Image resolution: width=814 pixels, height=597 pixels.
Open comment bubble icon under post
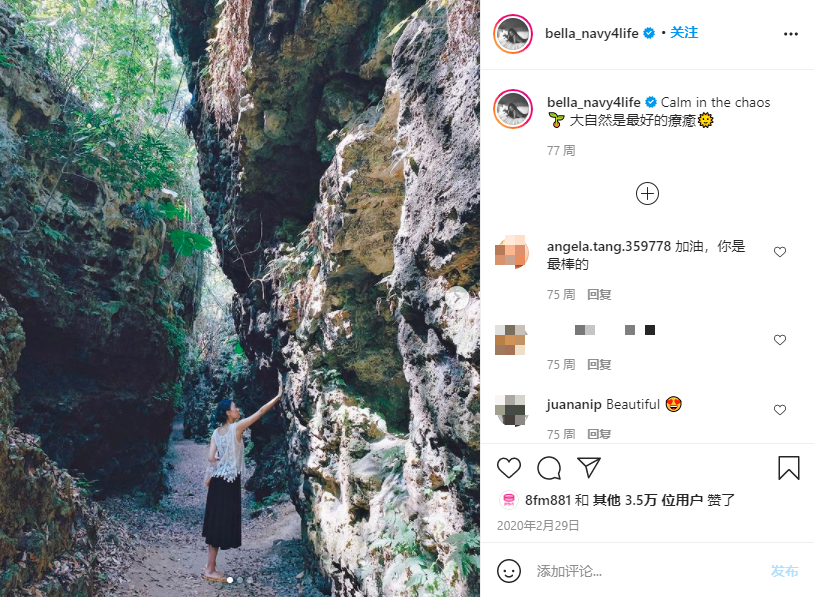[549, 468]
